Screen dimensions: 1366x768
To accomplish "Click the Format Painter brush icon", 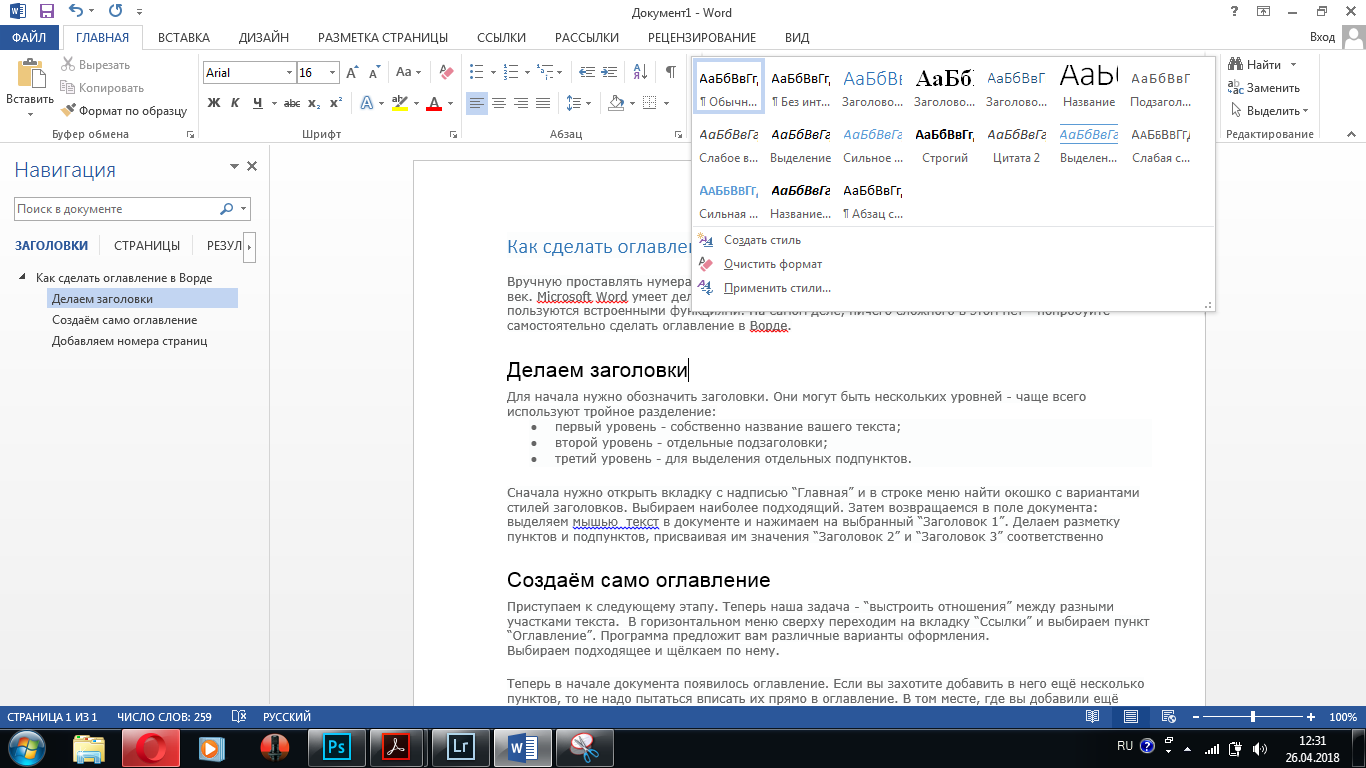I will 69,111.
